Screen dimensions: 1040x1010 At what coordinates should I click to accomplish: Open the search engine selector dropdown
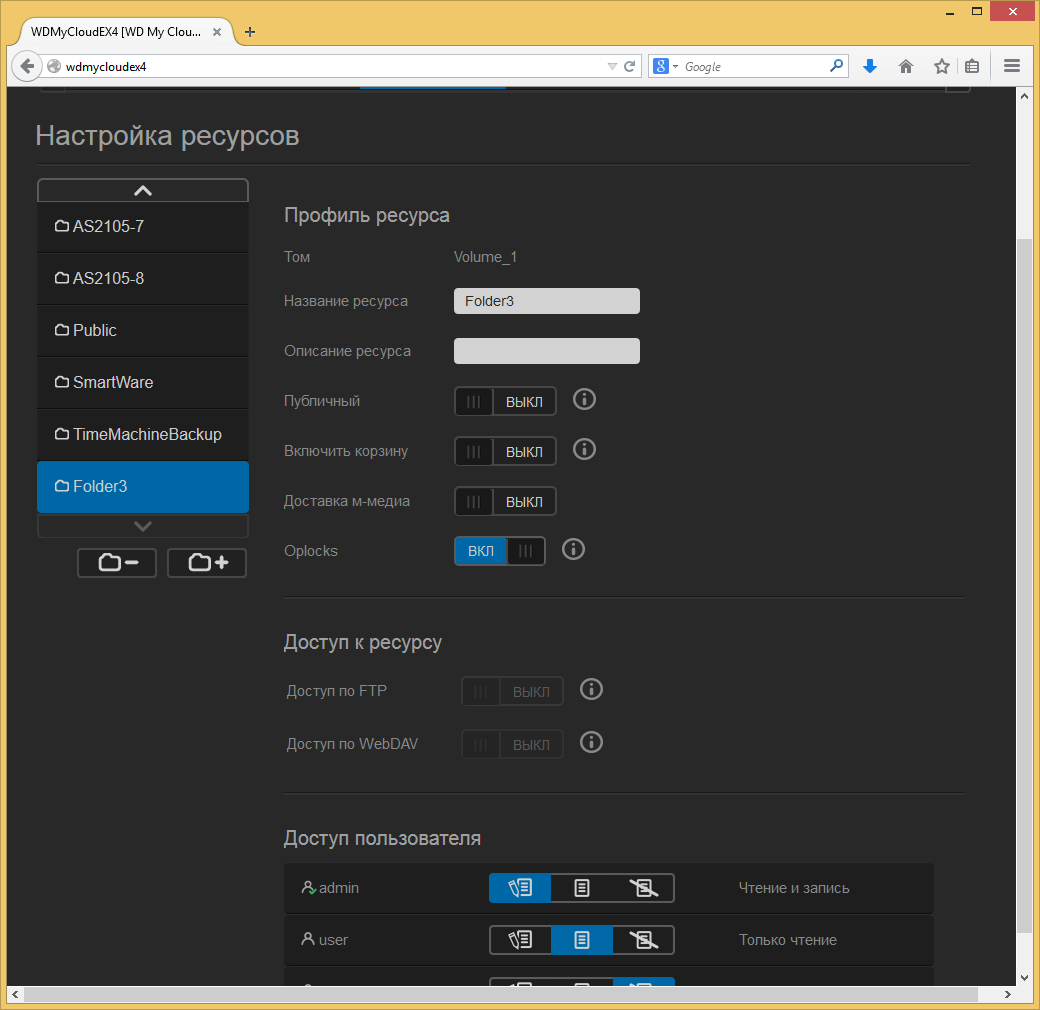click(666, 66)
